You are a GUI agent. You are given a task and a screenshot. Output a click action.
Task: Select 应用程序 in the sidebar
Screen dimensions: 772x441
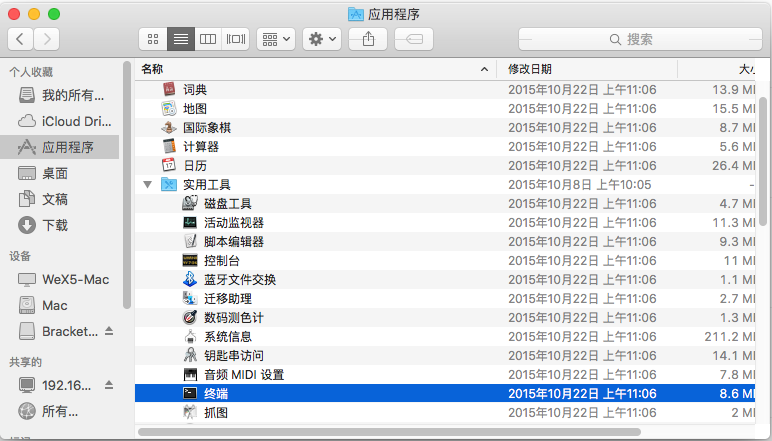point(61,147)
